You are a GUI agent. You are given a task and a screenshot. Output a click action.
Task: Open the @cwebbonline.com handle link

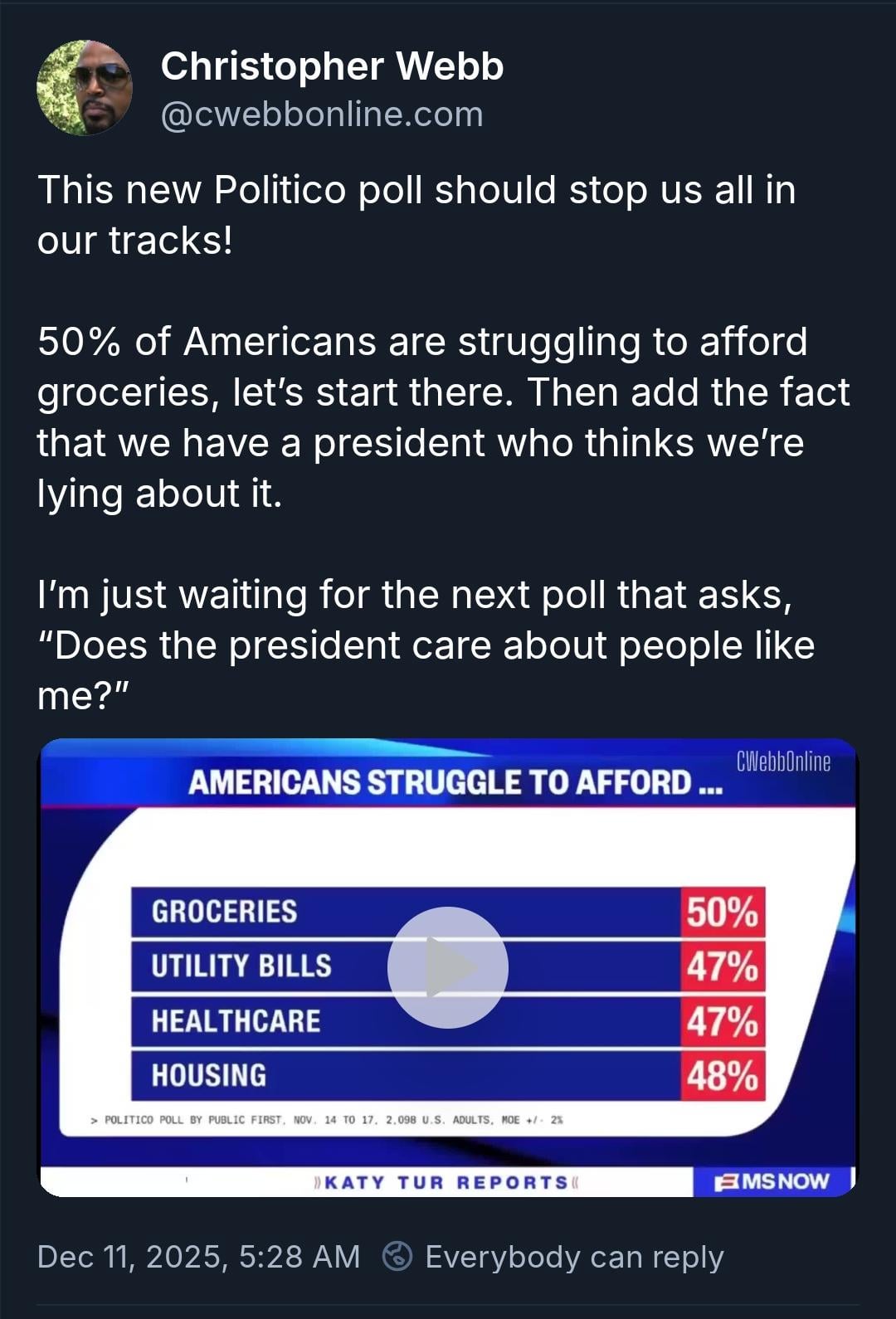[x=321, y=114]
